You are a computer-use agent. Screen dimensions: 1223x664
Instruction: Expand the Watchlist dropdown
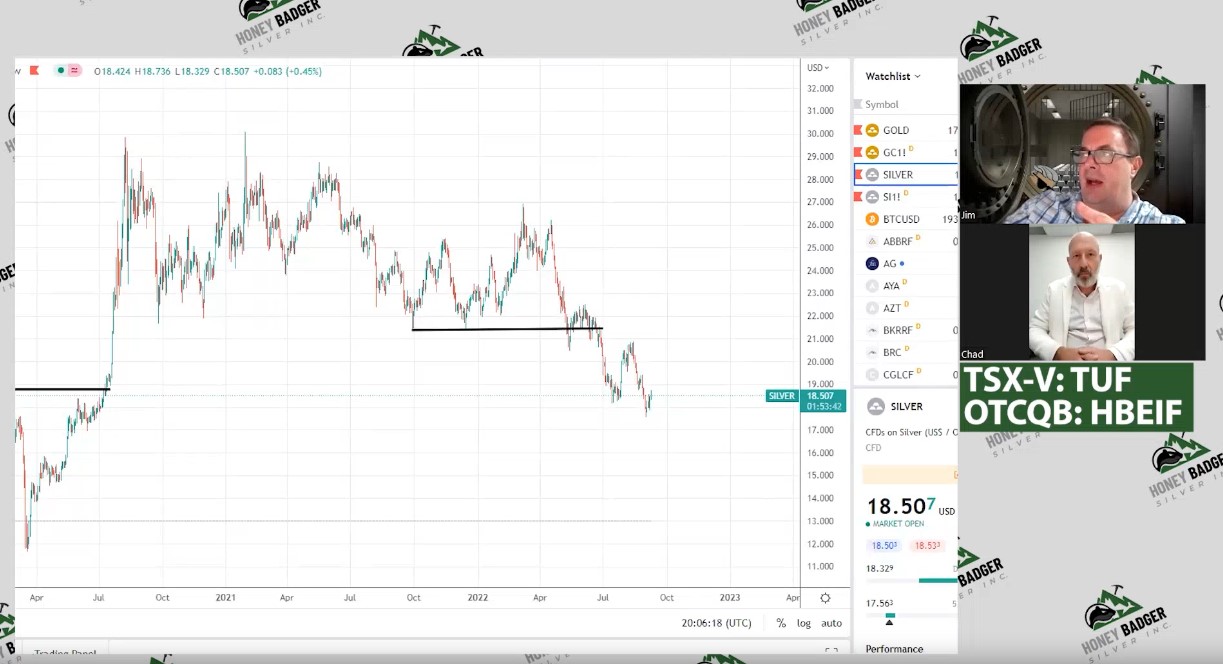[893, 76]
